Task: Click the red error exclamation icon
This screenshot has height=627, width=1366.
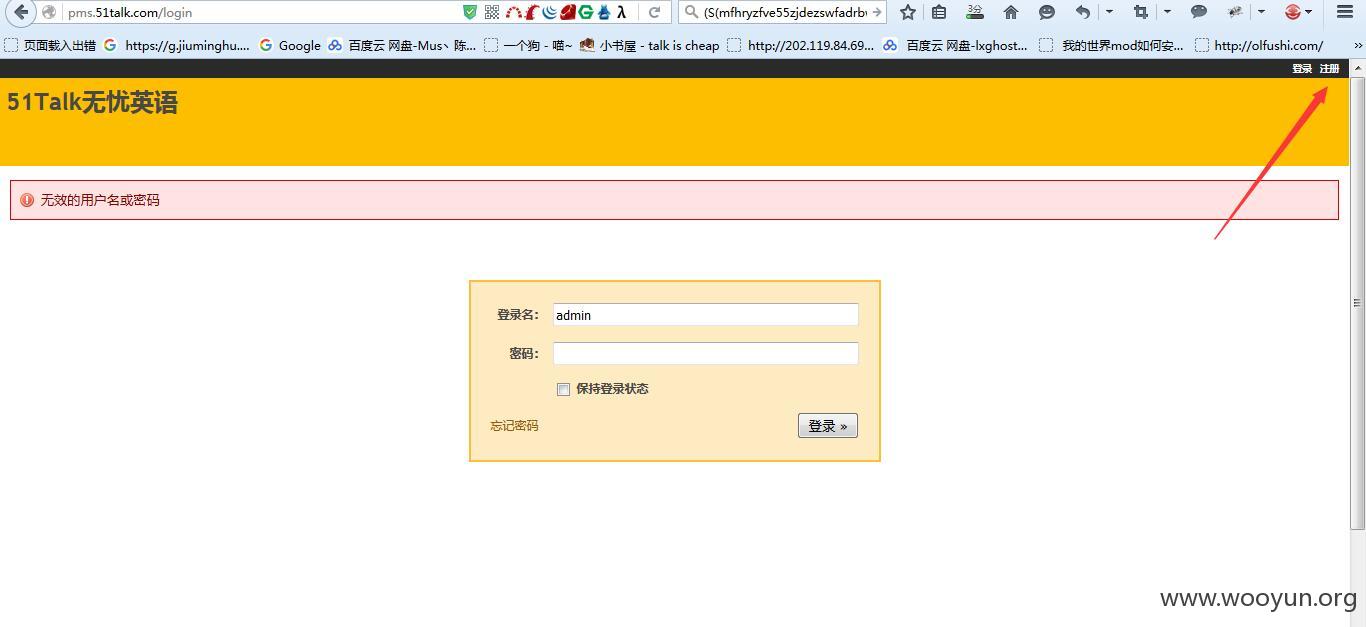Action: [27, 200]
